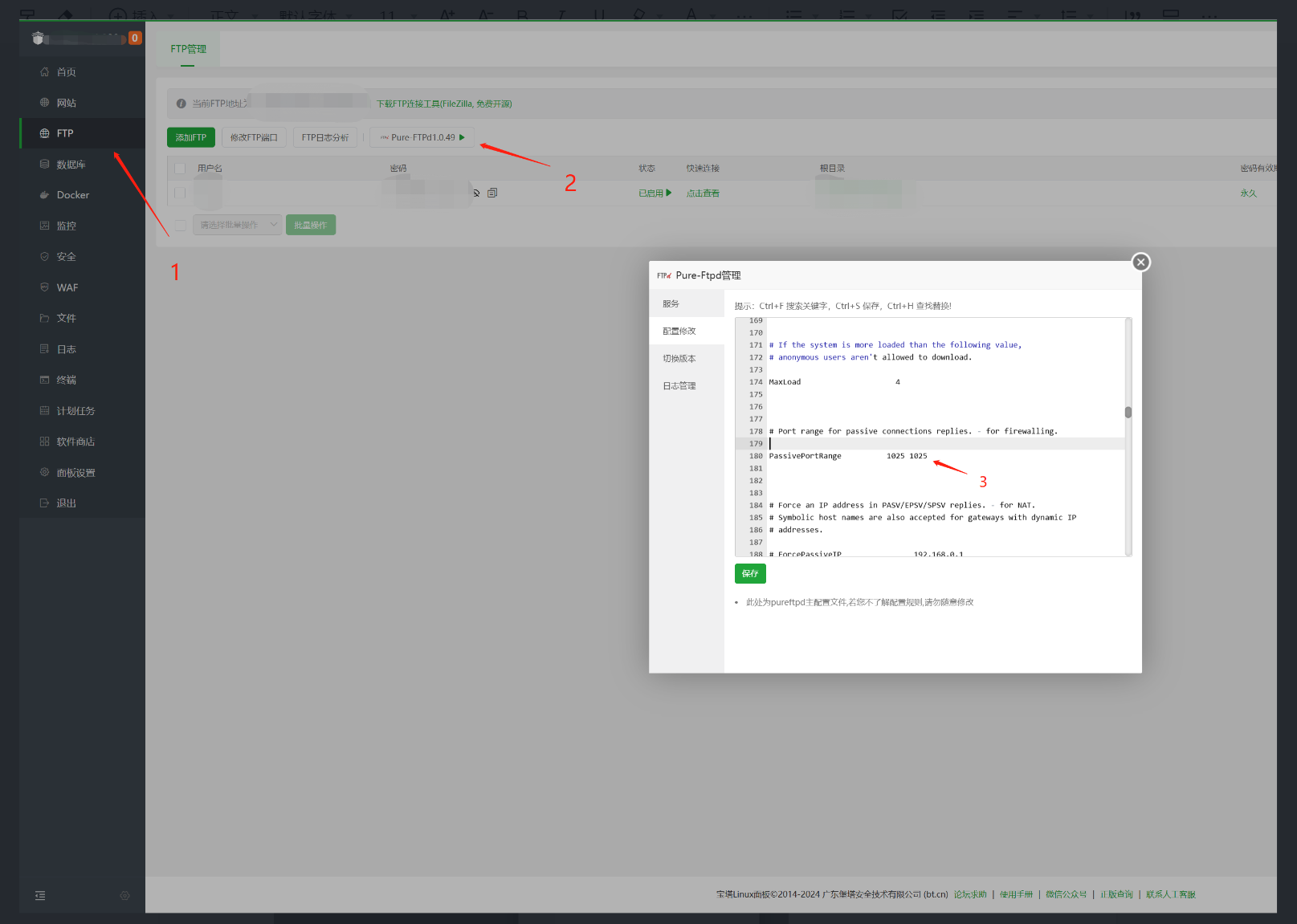The image size is (1297, 924).
Task: Tick the checkbox beside batch operation dropdown
Action: coord(180,226)
